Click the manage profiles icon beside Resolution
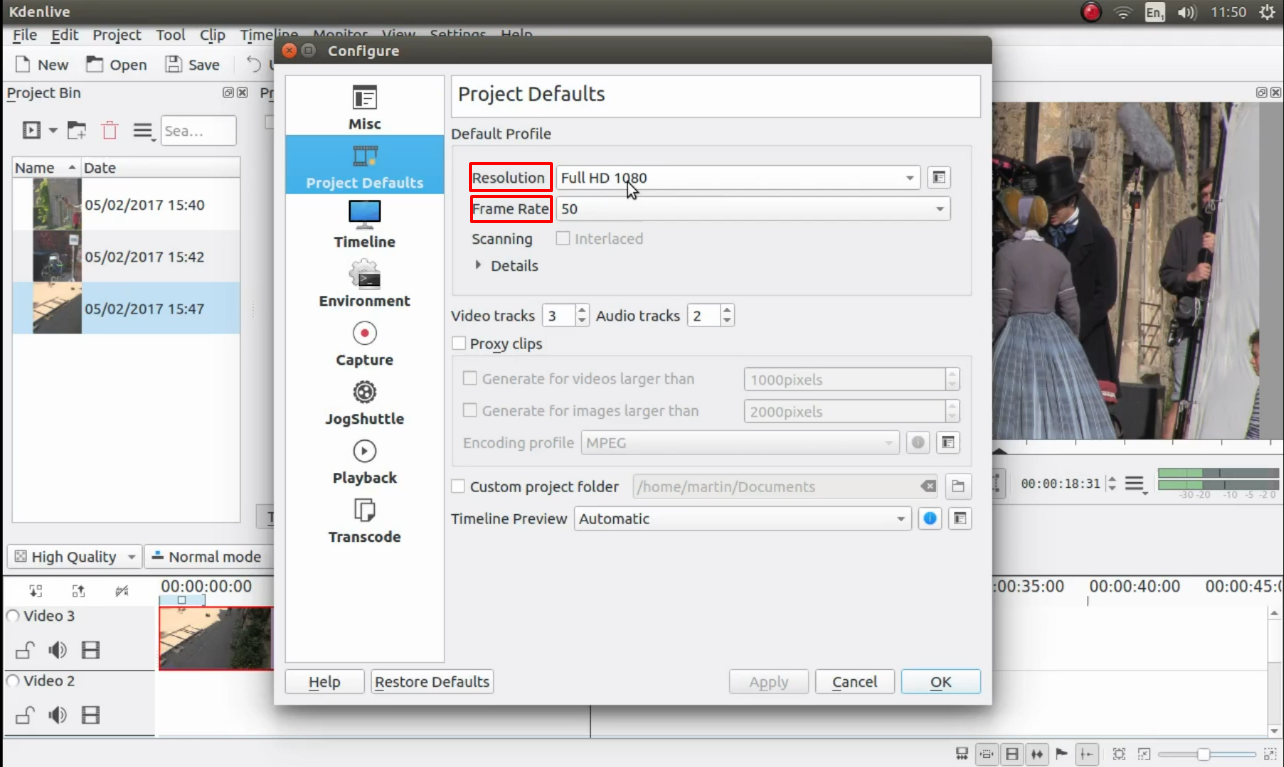Image resolution: width=1284 pixels, height=767 pixels. click(x=938, y=178)
